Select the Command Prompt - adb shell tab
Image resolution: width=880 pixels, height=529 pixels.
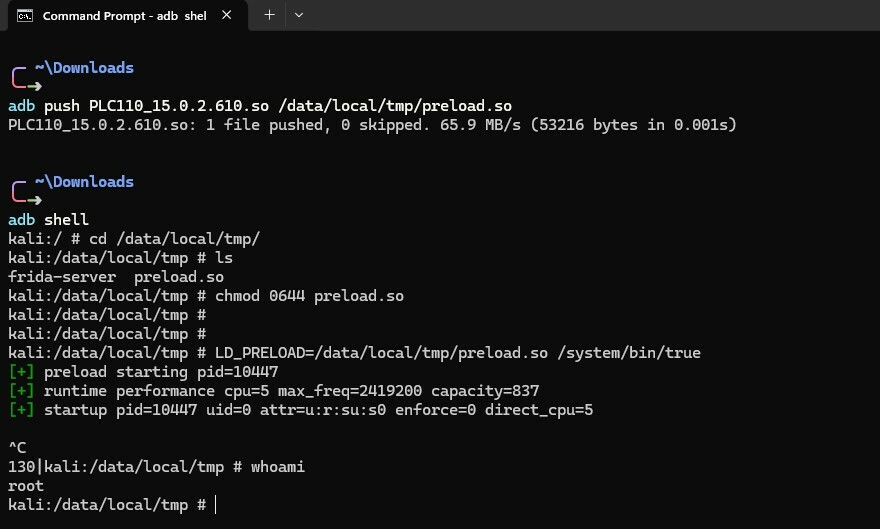click(x=125, y=16)
